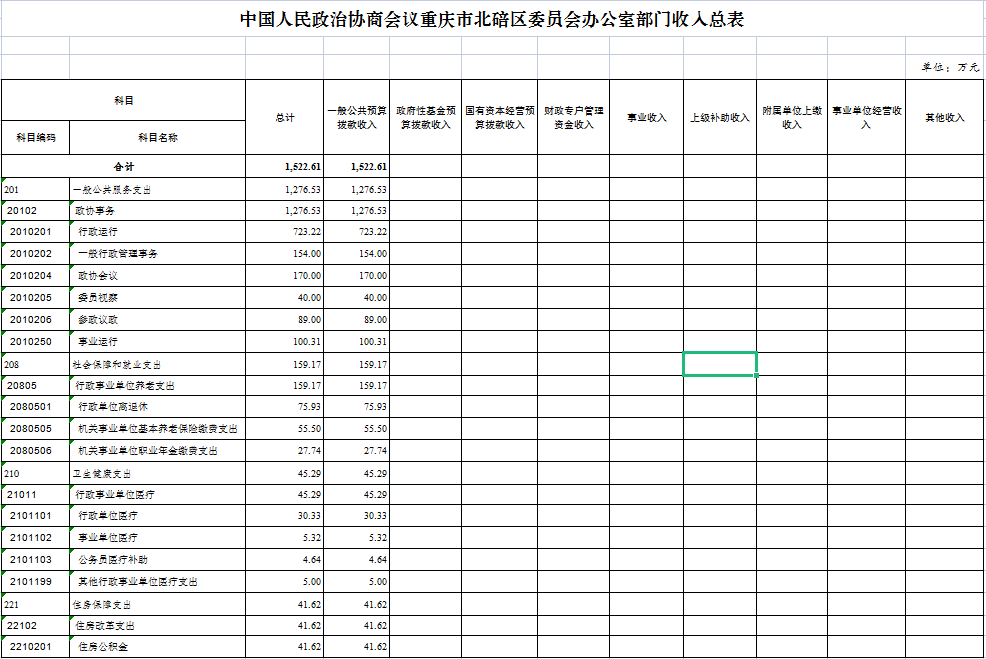Select the 科目名称 header cell
Viewport: 986px width, 659px height.
click(157, 137)
